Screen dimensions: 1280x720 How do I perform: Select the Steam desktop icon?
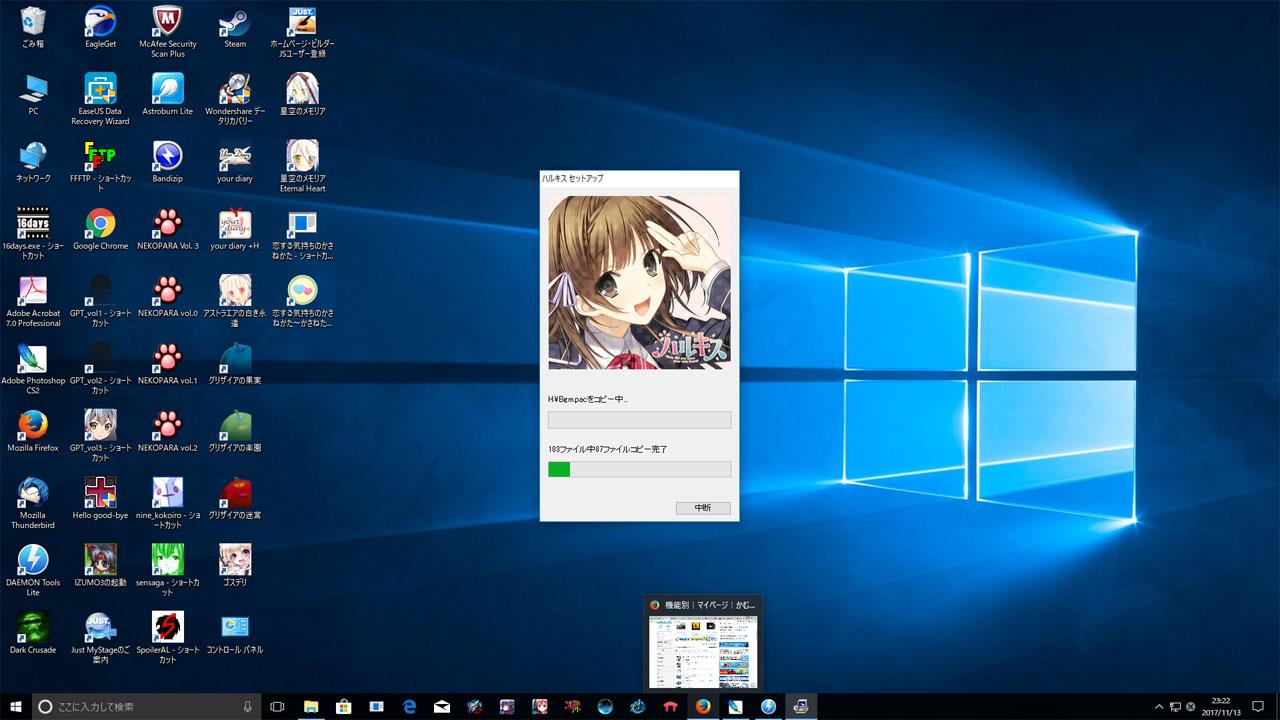point(235,28)
